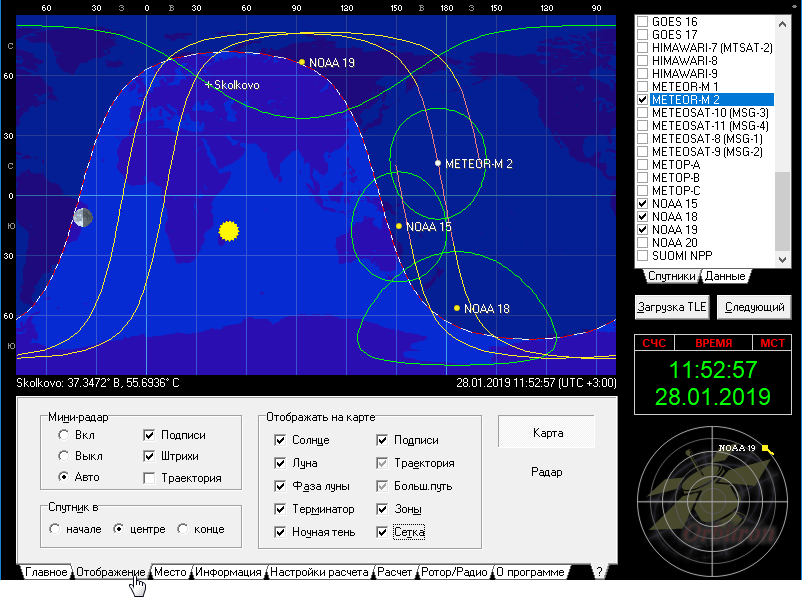
Task: Click the NOAA 15 satellite dot on map
Action: coord(399,226)
